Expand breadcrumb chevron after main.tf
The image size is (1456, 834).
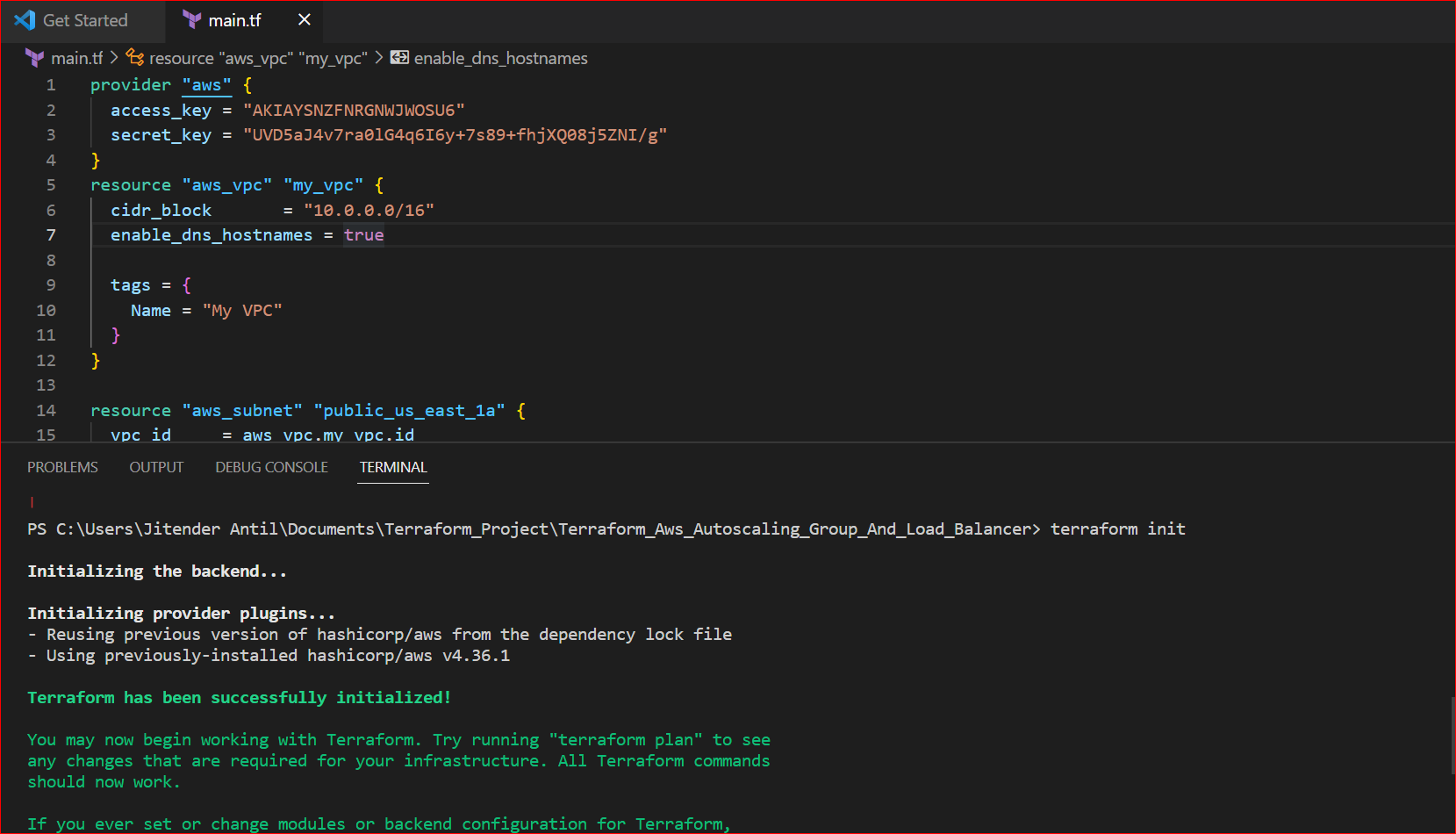pos(114,58)
